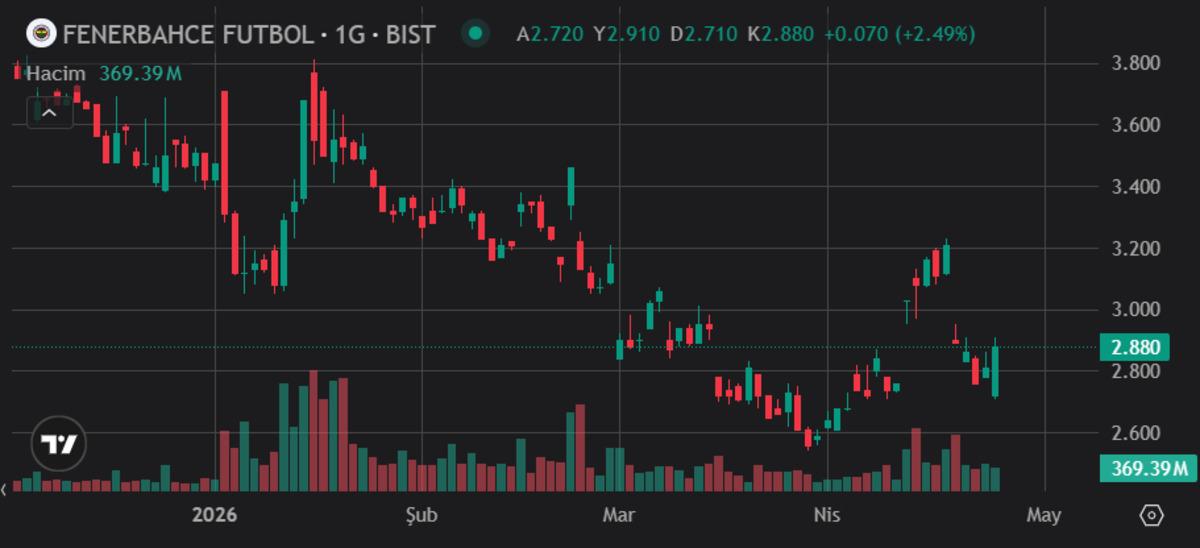Viewport: 1200px width, 548px height.
Task: Click the Fenerbahce club logo icon
Action: click(41, 33)
